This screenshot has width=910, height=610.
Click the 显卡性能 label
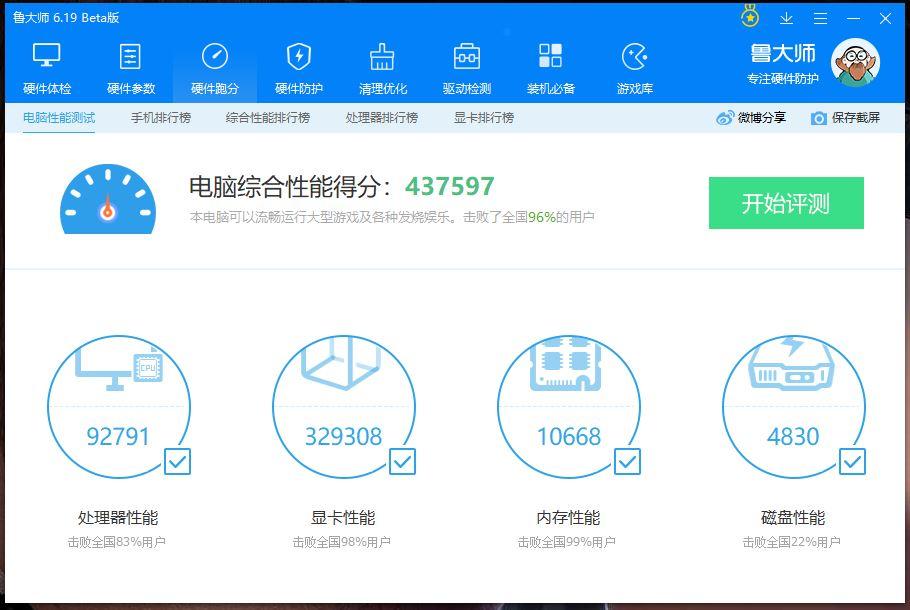coord(343,517)
